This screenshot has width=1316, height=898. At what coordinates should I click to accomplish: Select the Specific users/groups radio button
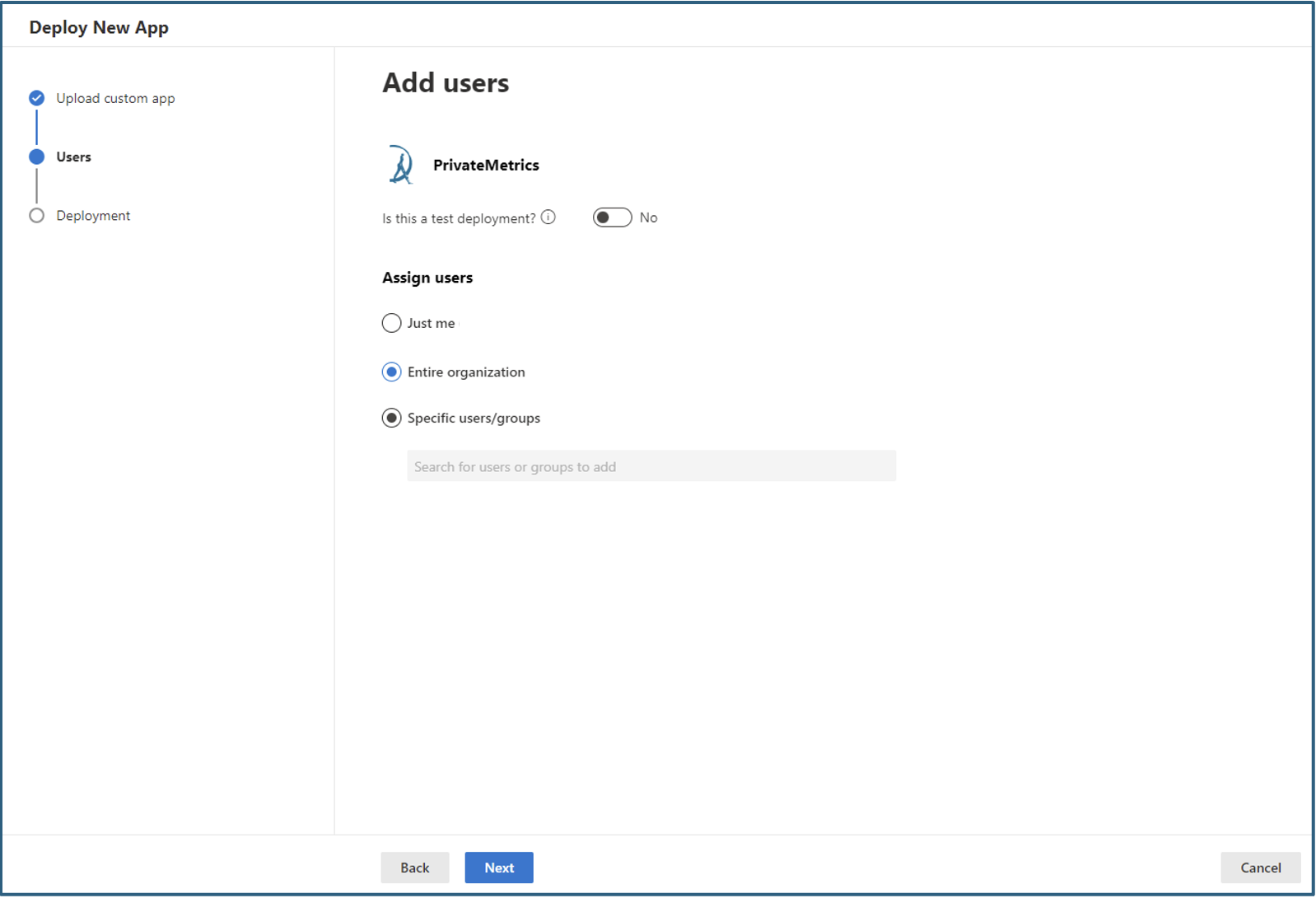tap(392, 419)
